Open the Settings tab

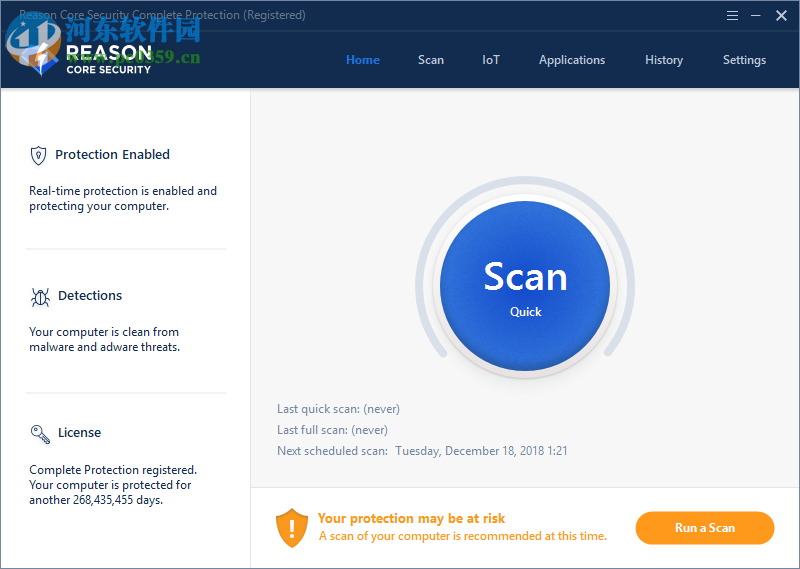pos(744,60)
